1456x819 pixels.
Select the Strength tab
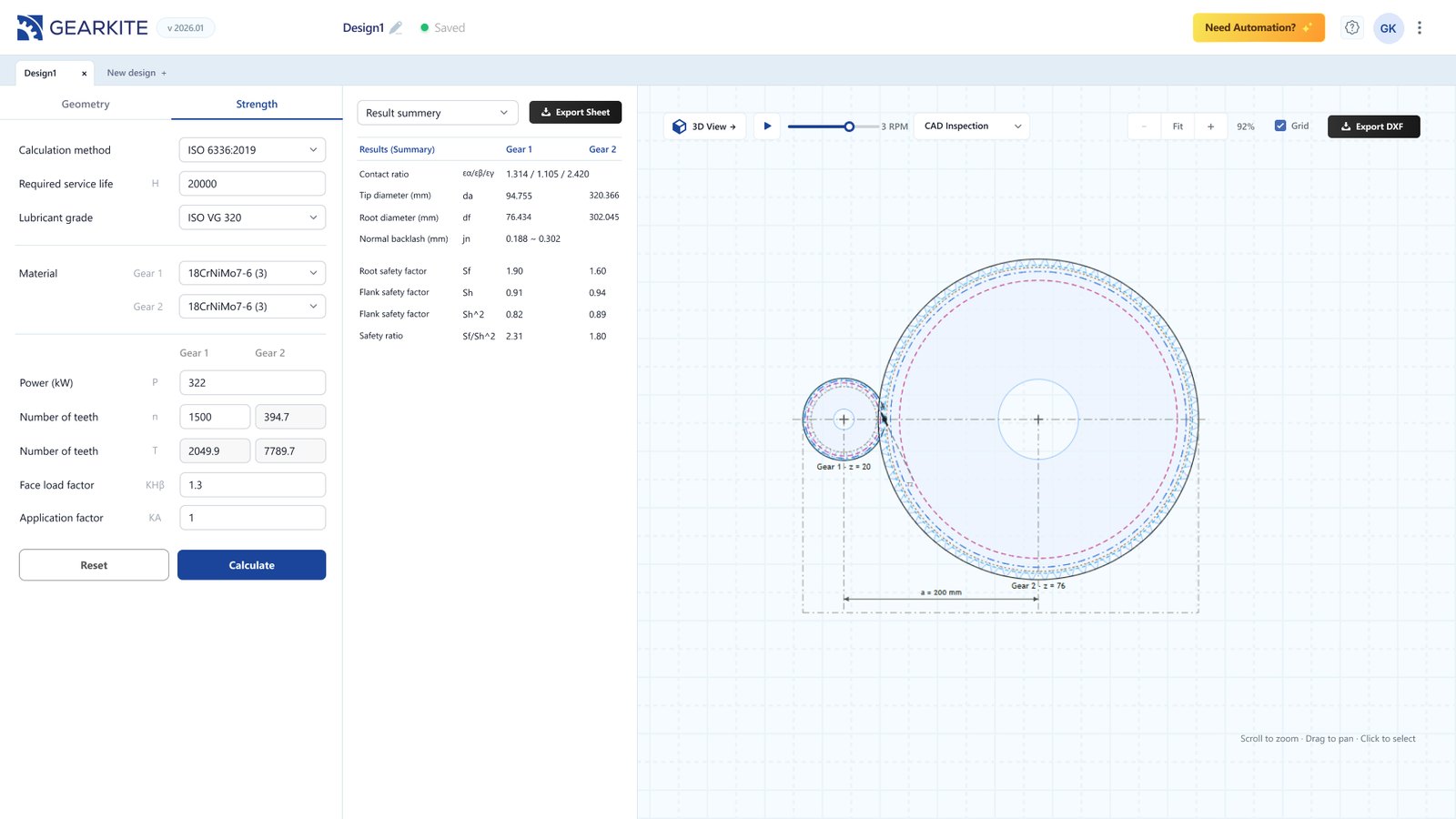[x=257, y=105]
